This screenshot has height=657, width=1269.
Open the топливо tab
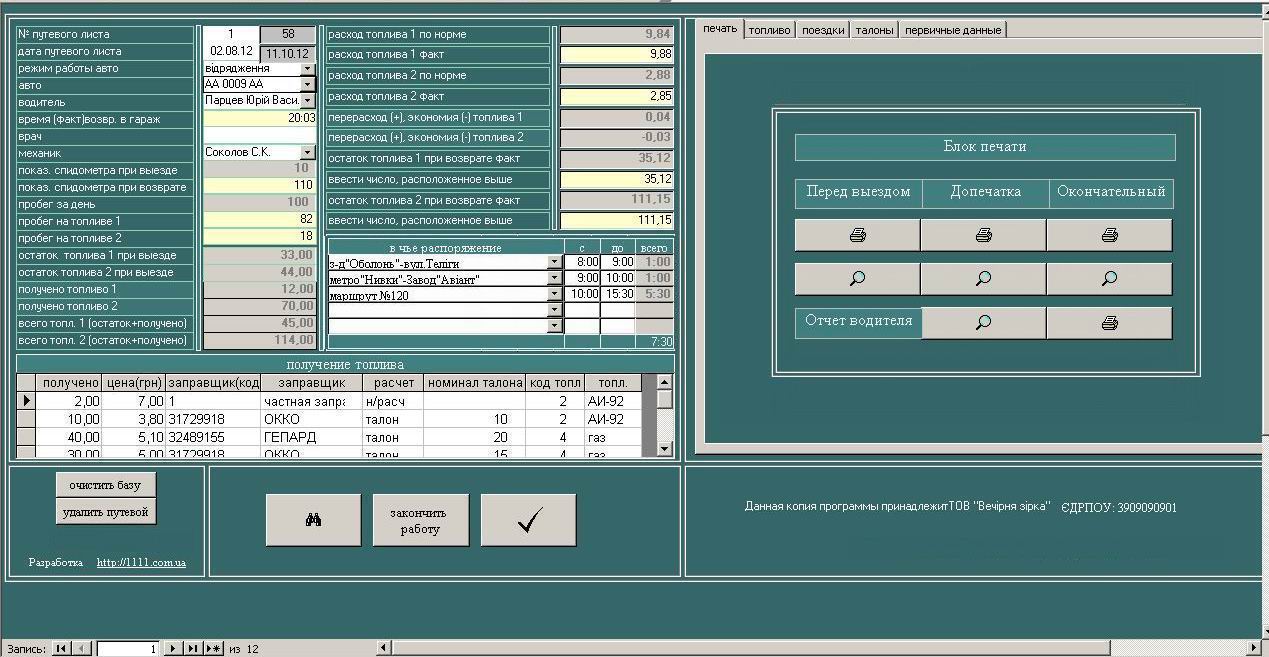769,30
